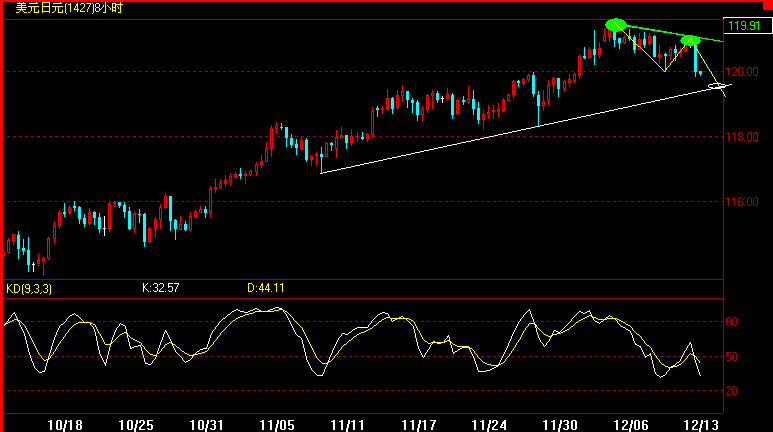773x432 pixels.
Task: Click the 11/11 date label
Action: [348, 425]
